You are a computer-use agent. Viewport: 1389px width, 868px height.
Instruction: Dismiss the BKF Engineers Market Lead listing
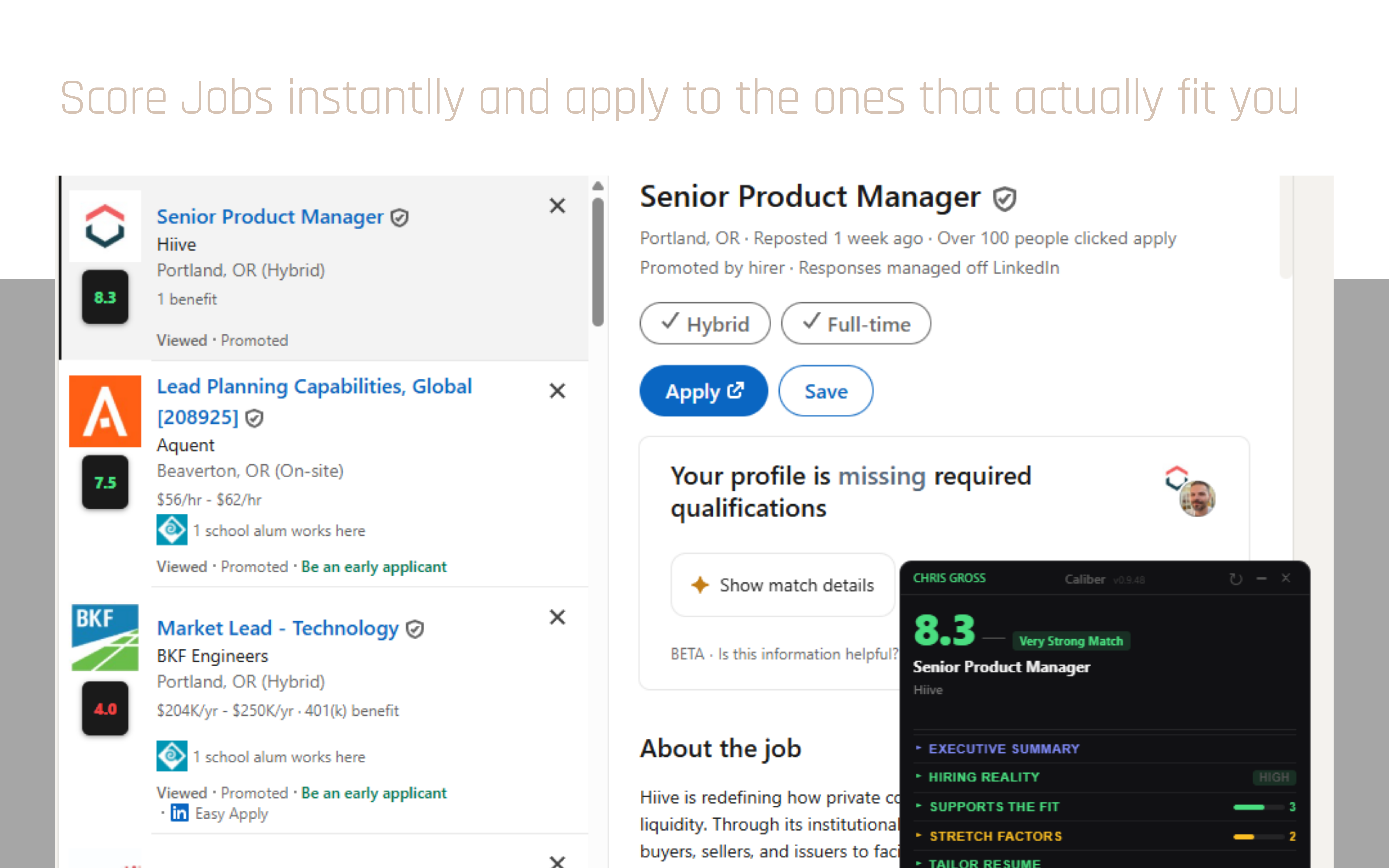coord(557,617)
